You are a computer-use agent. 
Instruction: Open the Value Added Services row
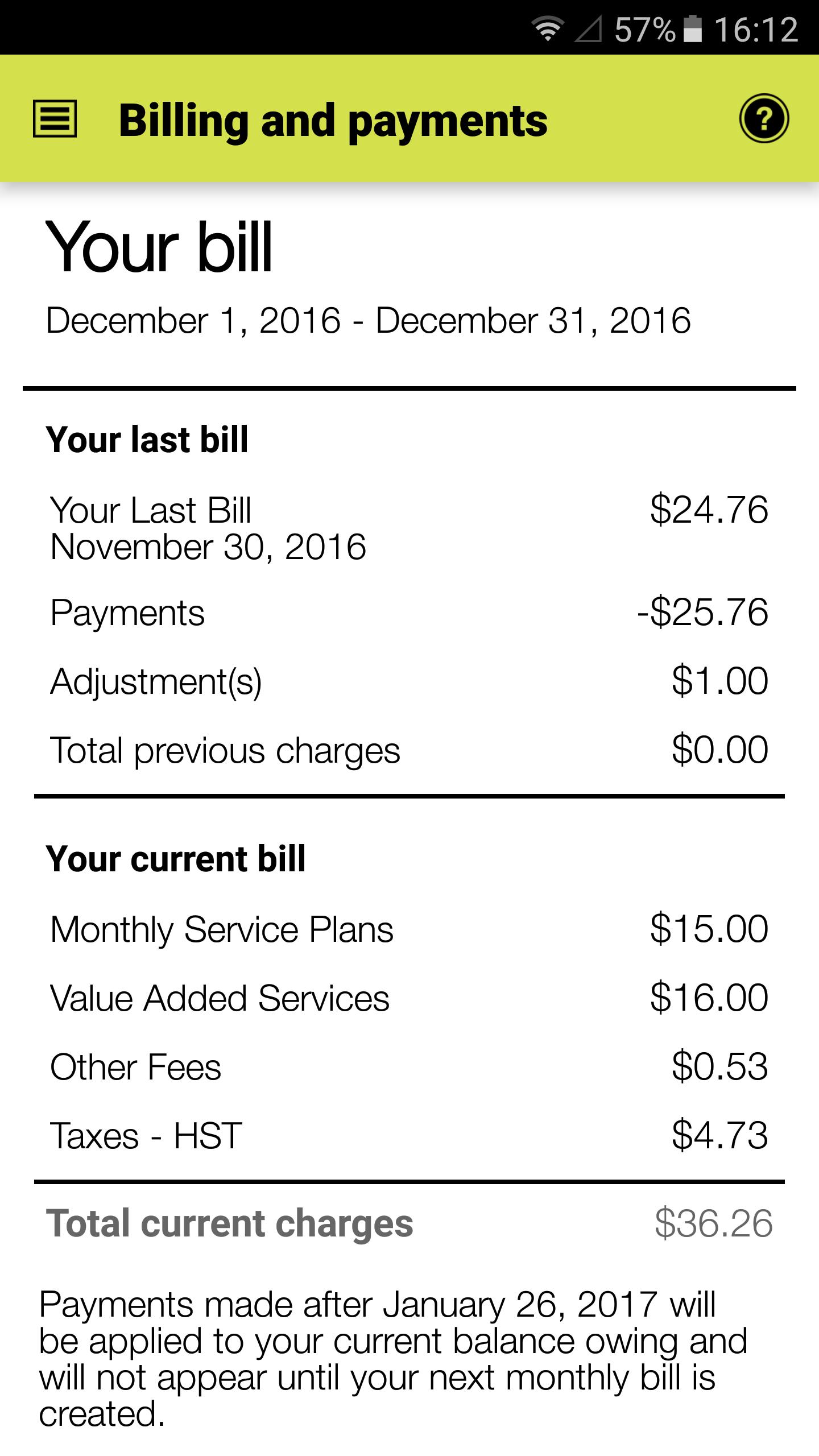pos(409,998)
